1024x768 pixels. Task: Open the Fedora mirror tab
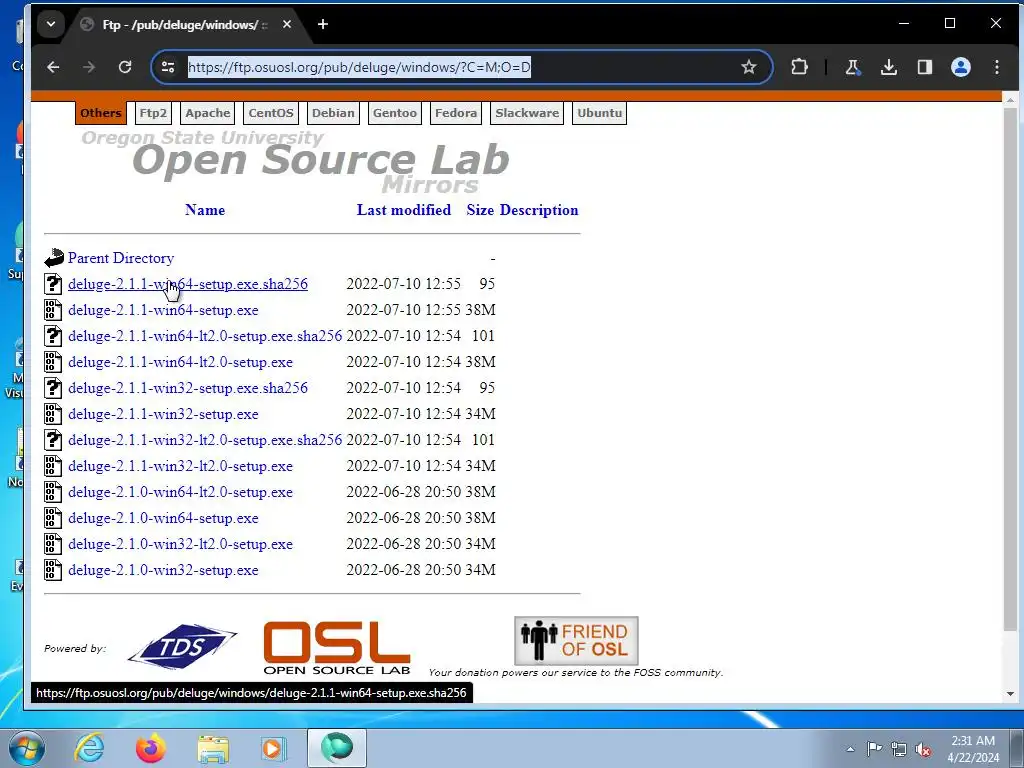coord(456,113)
